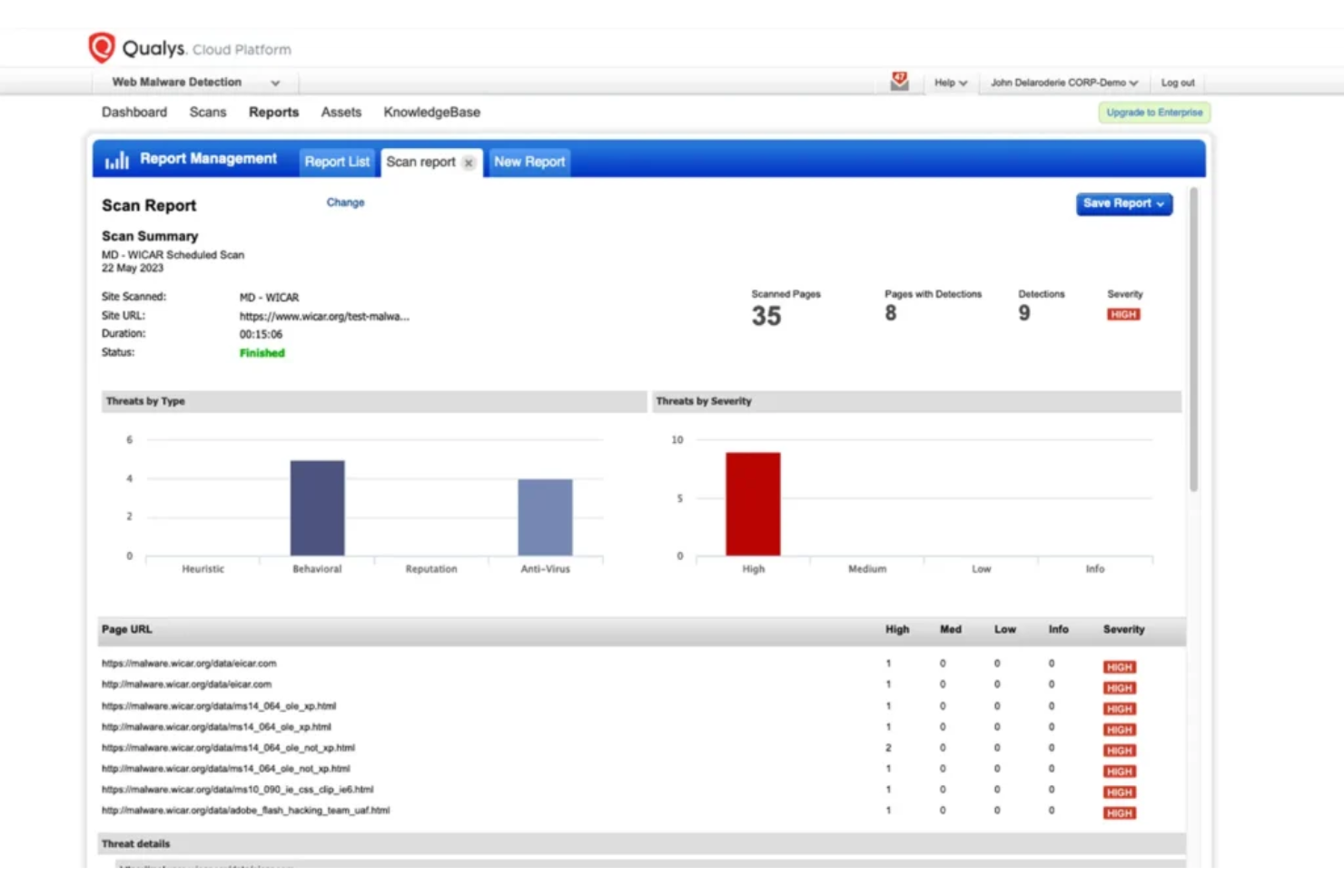Click the Low column header
Screen dimensions: 1344x896
1005,629
